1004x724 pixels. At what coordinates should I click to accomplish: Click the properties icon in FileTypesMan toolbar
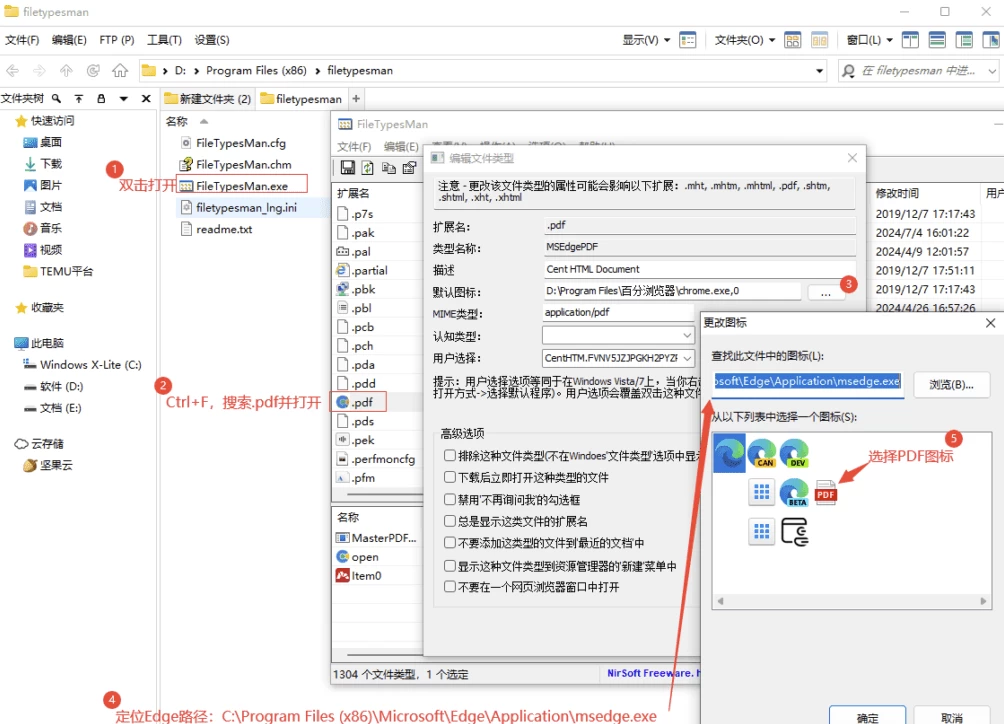(409, 168)
